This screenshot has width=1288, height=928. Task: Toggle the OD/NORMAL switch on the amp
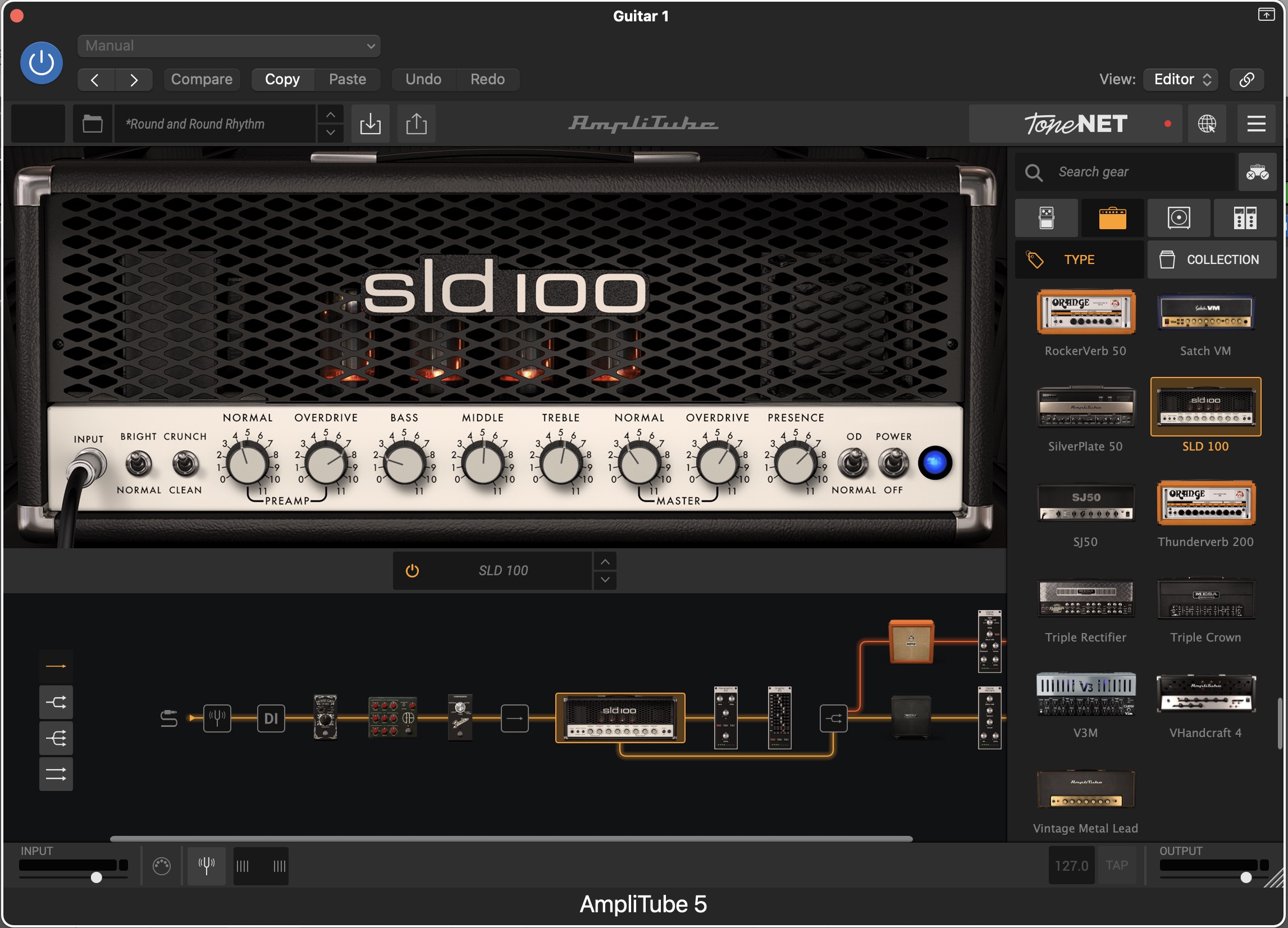(853, 462)
